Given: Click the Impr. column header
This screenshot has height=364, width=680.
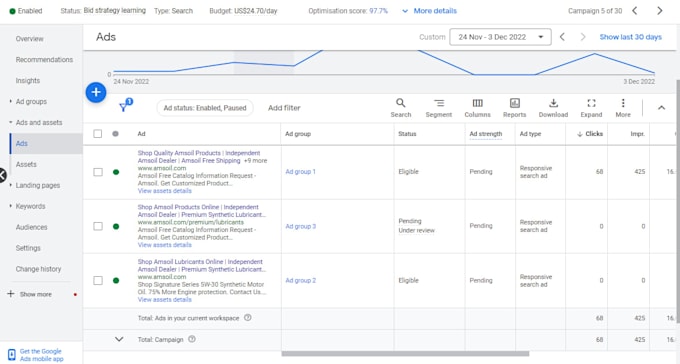Looking at the screenshot, I should tap(638, 134).
